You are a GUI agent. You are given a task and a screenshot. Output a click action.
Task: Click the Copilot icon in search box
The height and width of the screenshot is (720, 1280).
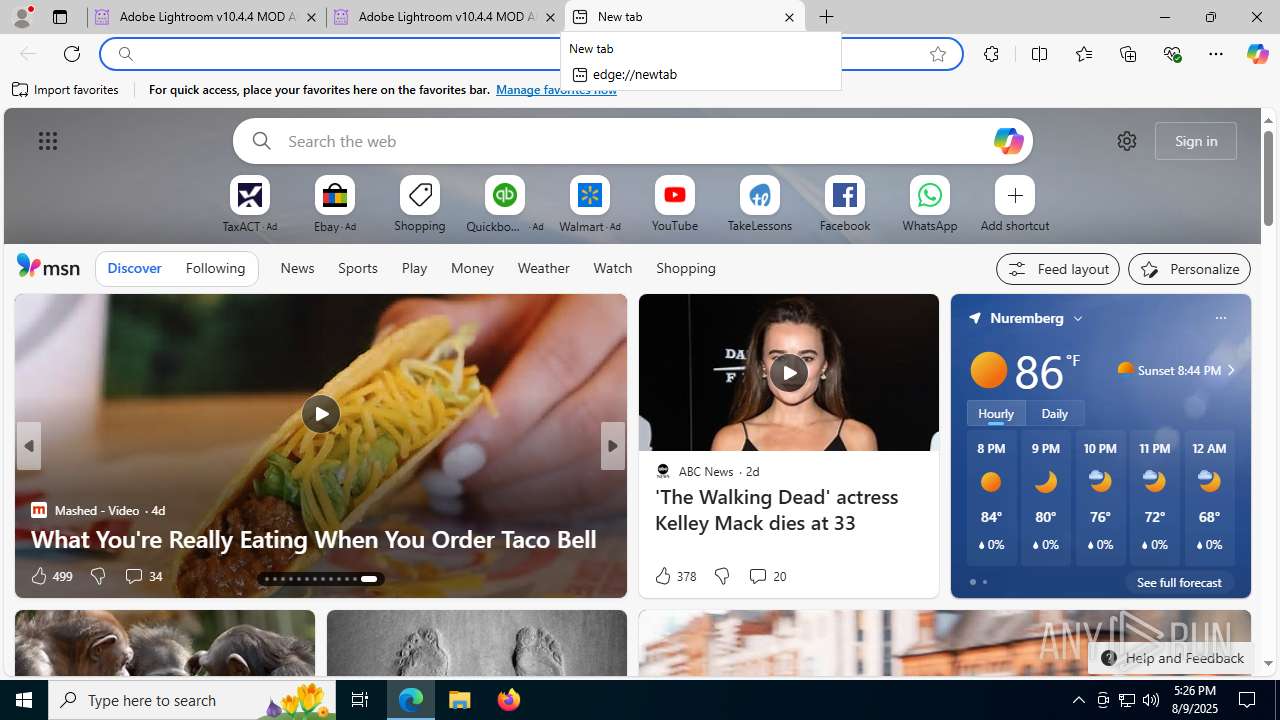[1008, 141]
